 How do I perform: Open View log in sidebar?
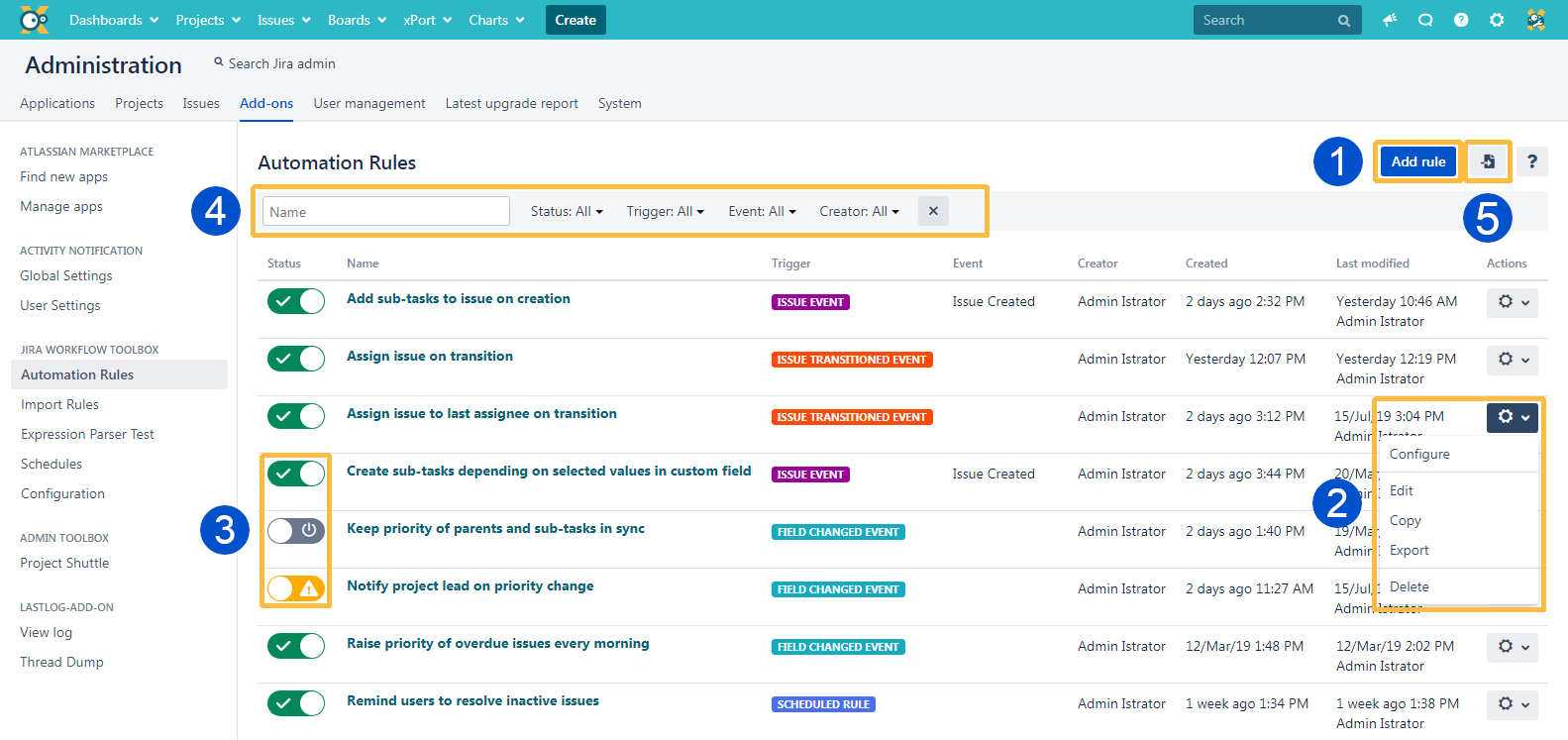(x=46, y=632)
